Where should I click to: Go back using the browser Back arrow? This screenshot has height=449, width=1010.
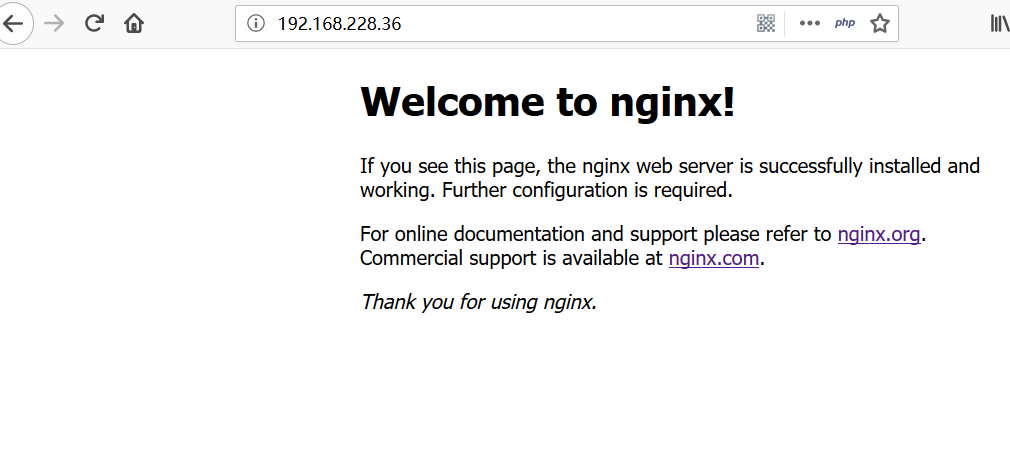click(13, 24)
